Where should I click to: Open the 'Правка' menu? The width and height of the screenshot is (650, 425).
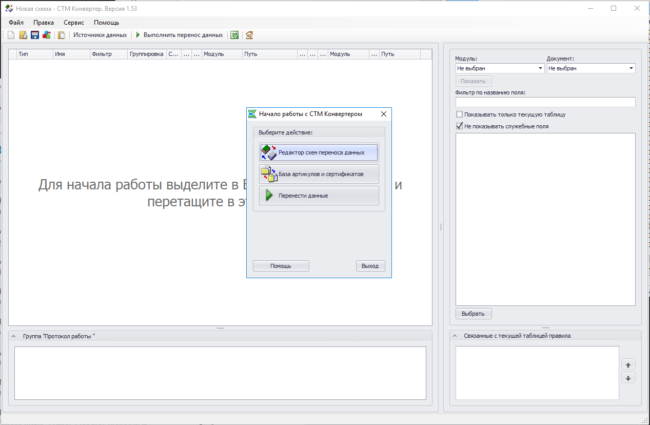[43, 21]
